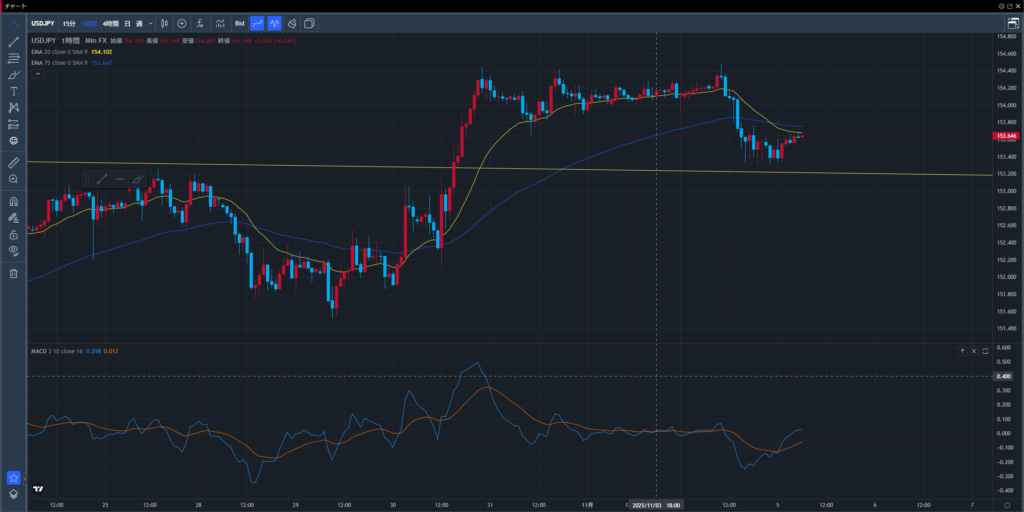1024x512 pixels.
Task: Toggle hide all drawings eye icon
Action: click(x=14, y=250)
